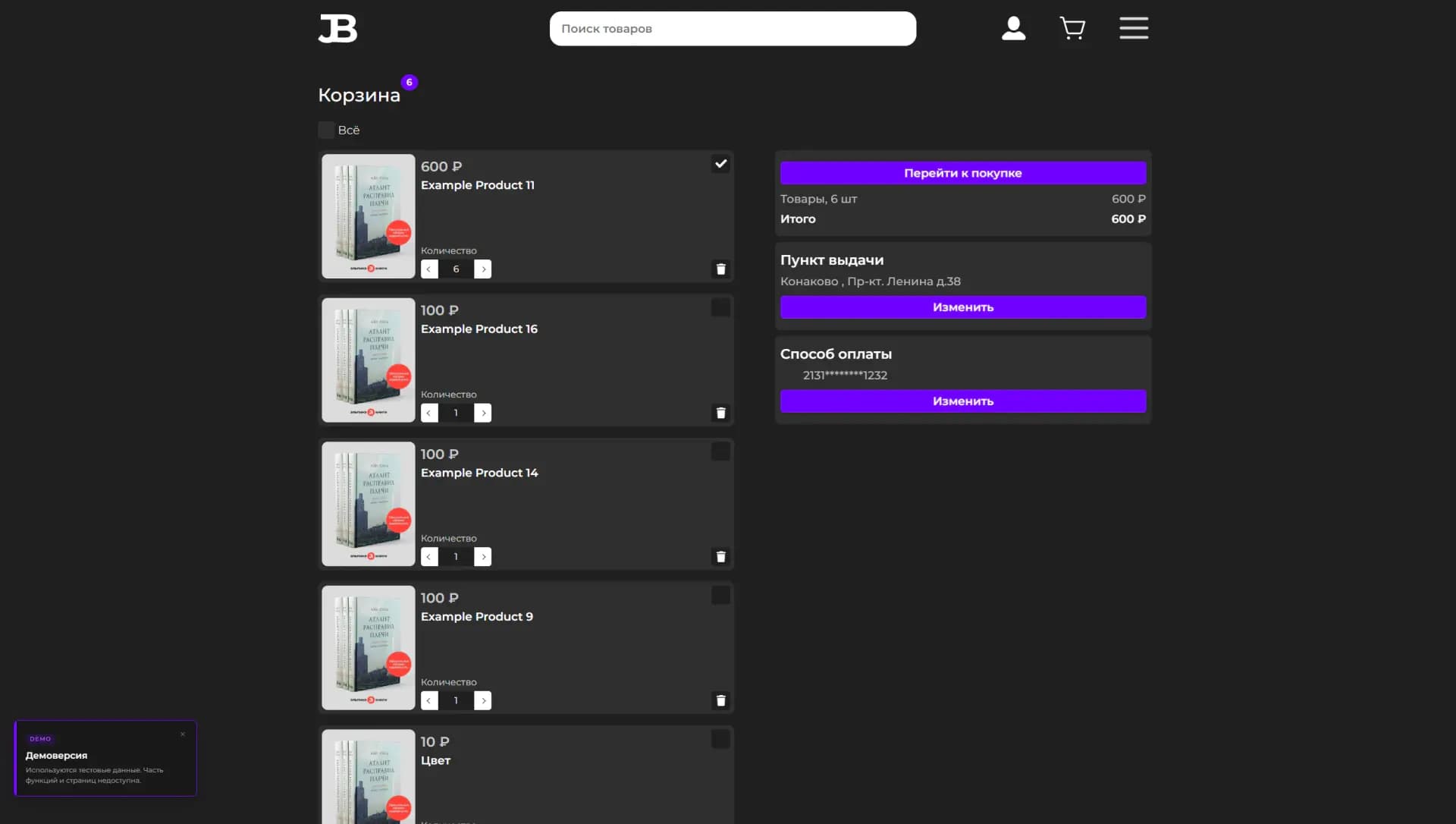The image size is (1456, 824).
Task: Decrease quantity of Example Product 14
Action: click(x=429, y=557)
